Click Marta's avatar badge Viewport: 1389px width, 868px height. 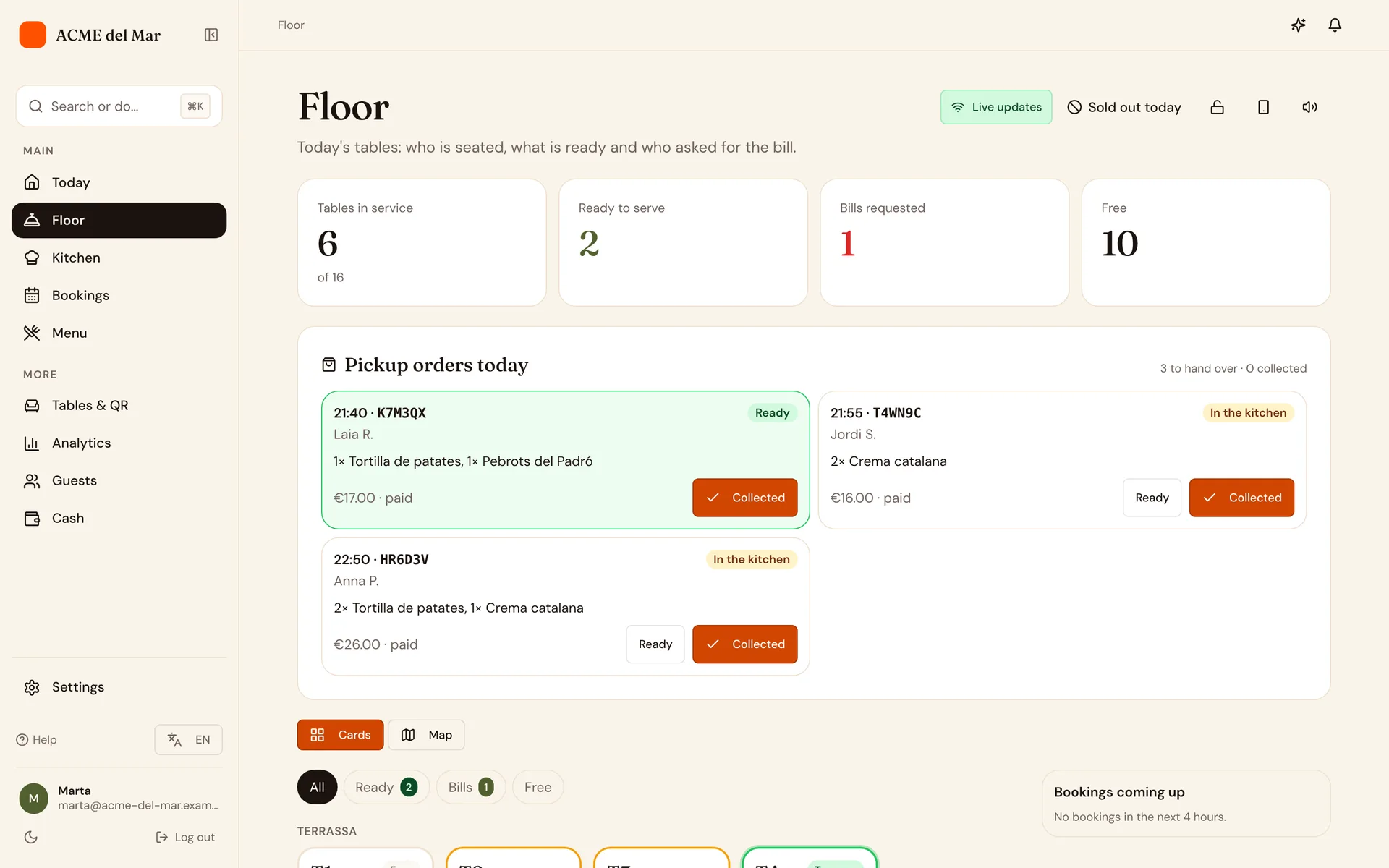pyautogui.click(x=33, y=798)
